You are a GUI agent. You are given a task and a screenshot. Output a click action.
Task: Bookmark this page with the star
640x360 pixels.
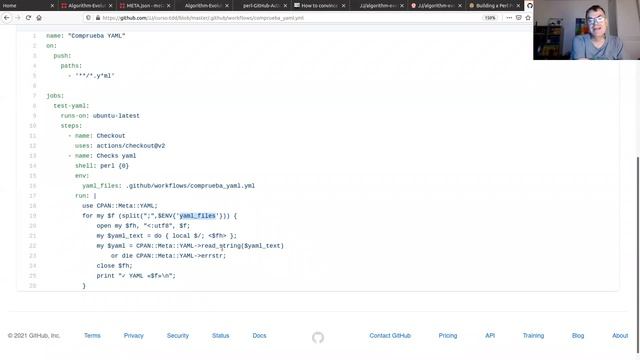point(528,18)
